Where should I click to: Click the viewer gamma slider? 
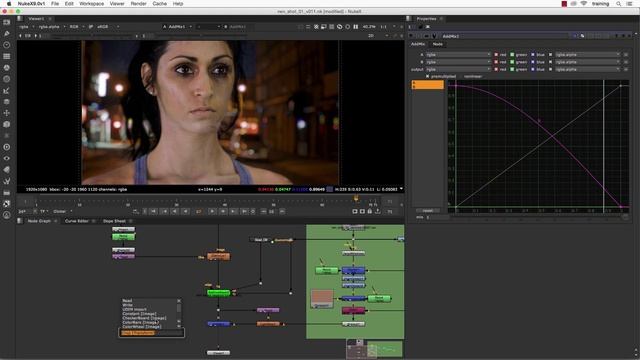200,36
